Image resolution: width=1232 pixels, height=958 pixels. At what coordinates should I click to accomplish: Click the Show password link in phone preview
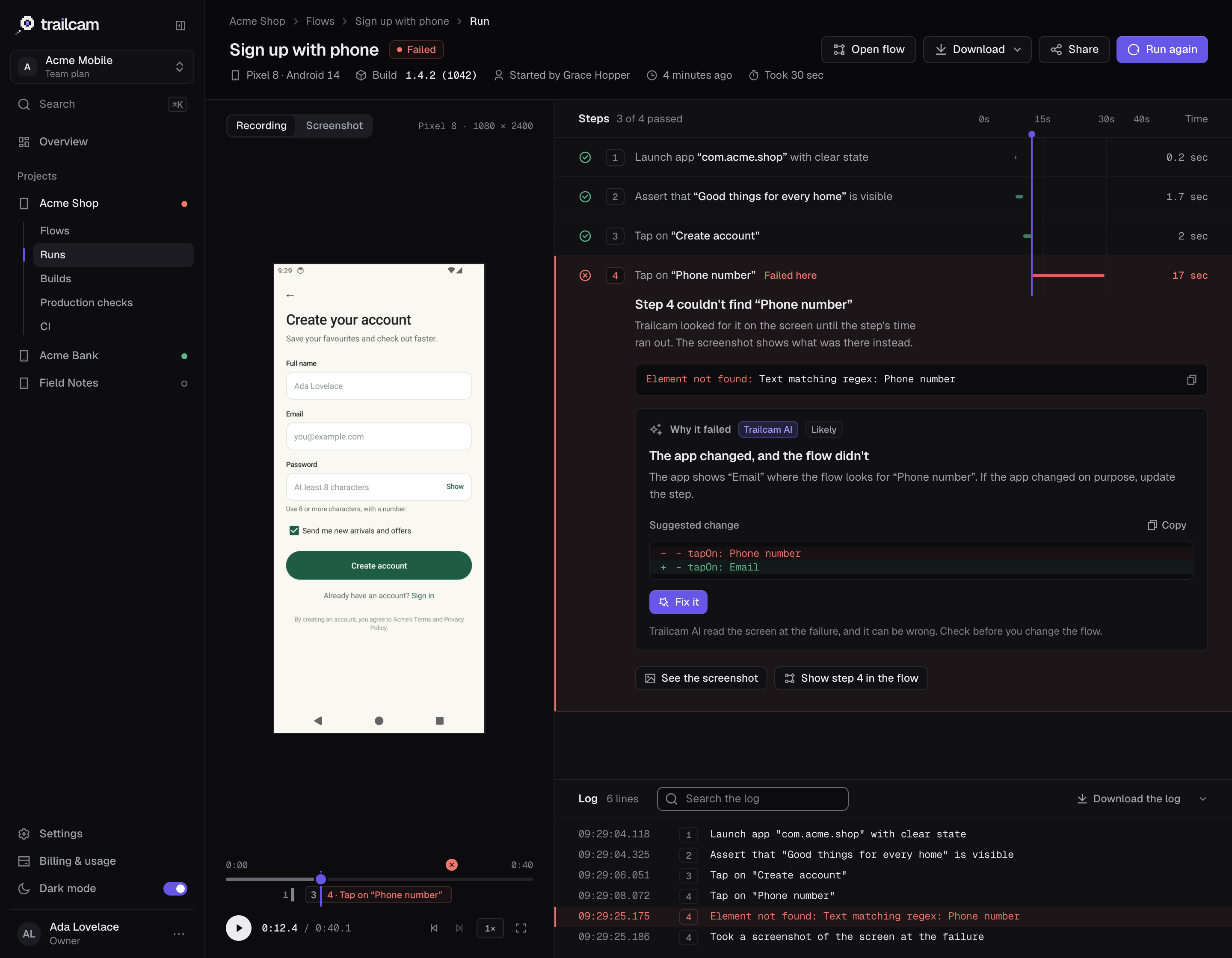[x=455, y=487]
